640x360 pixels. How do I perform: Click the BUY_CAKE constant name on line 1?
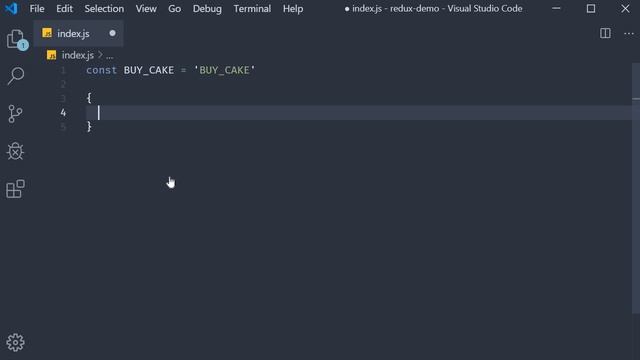(149, 70)
